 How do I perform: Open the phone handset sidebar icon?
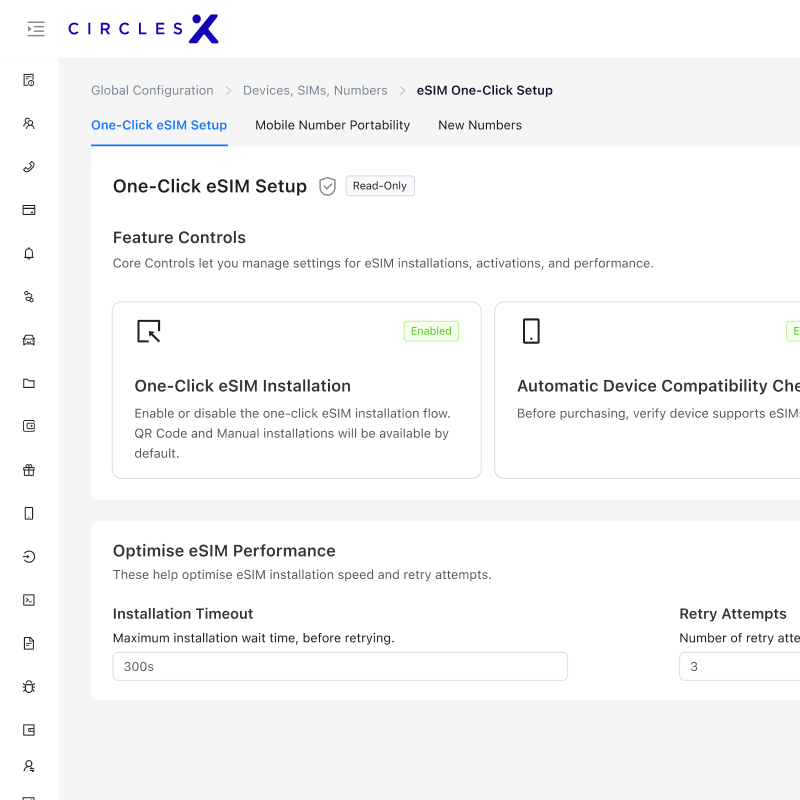[29, 167]
